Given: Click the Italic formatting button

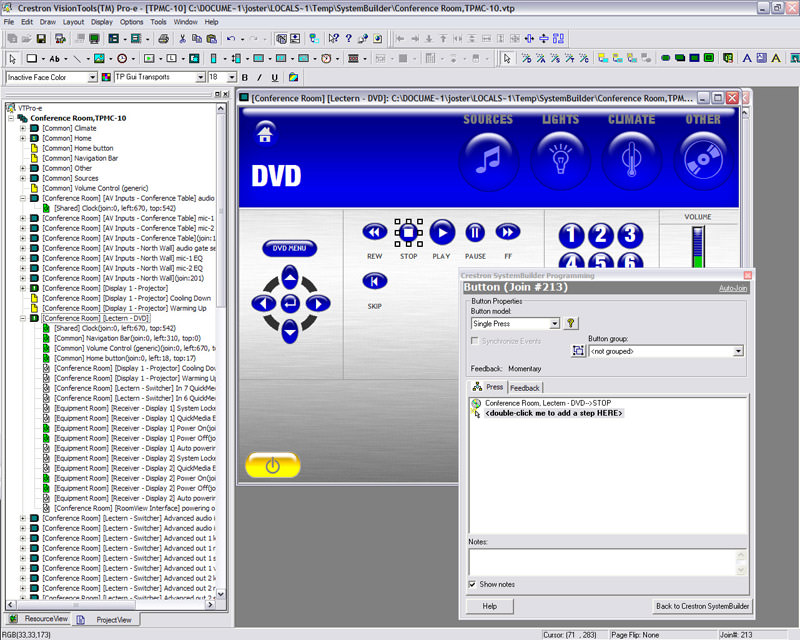Looking at the screenshot, I should click(x=260, y=78).
